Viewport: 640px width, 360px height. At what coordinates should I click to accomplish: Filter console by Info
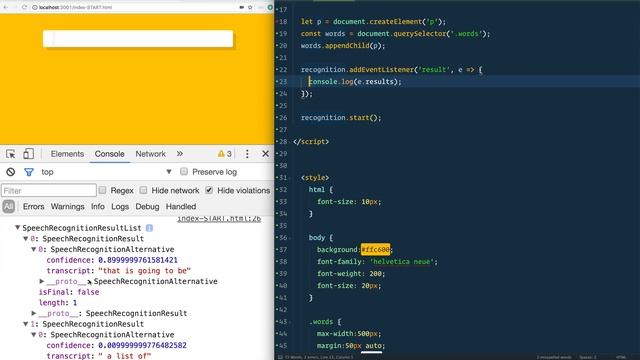[x=98, y=207]
